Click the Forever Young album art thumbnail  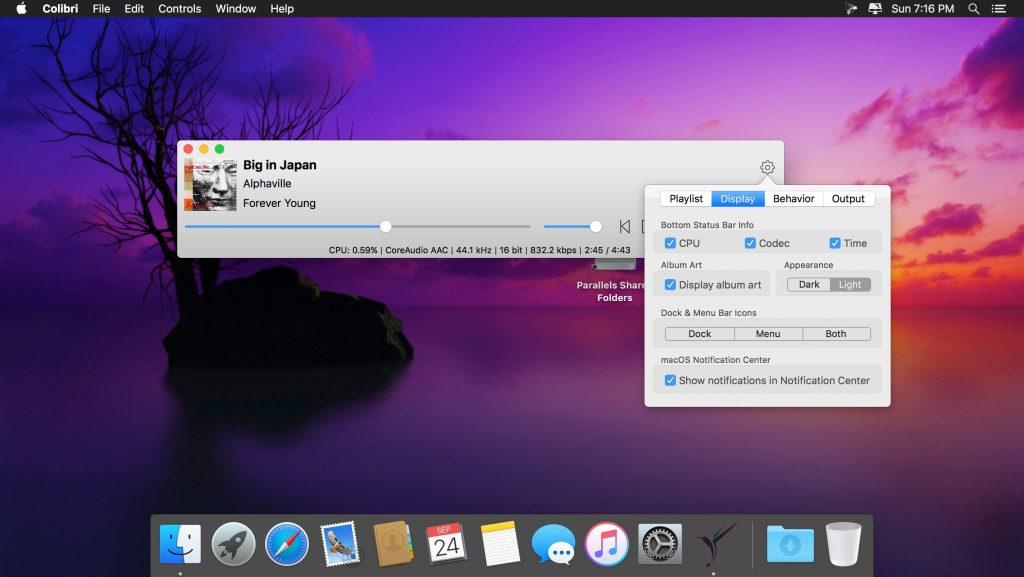click(x=210, y=185)
